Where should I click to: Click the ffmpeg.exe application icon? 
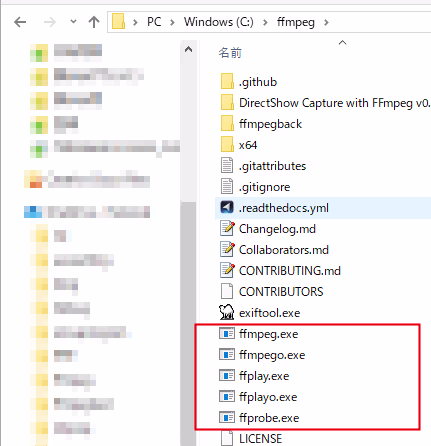[x=227, y=333]
